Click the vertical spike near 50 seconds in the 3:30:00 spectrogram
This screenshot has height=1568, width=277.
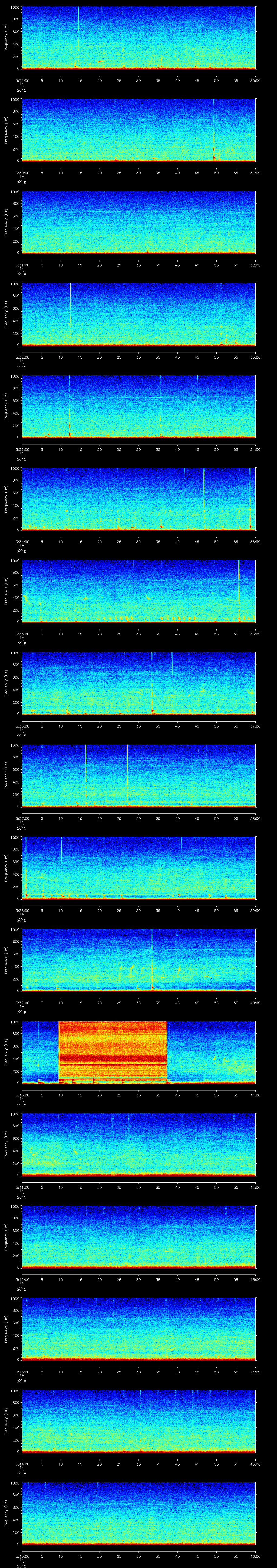tap(214, 130)
